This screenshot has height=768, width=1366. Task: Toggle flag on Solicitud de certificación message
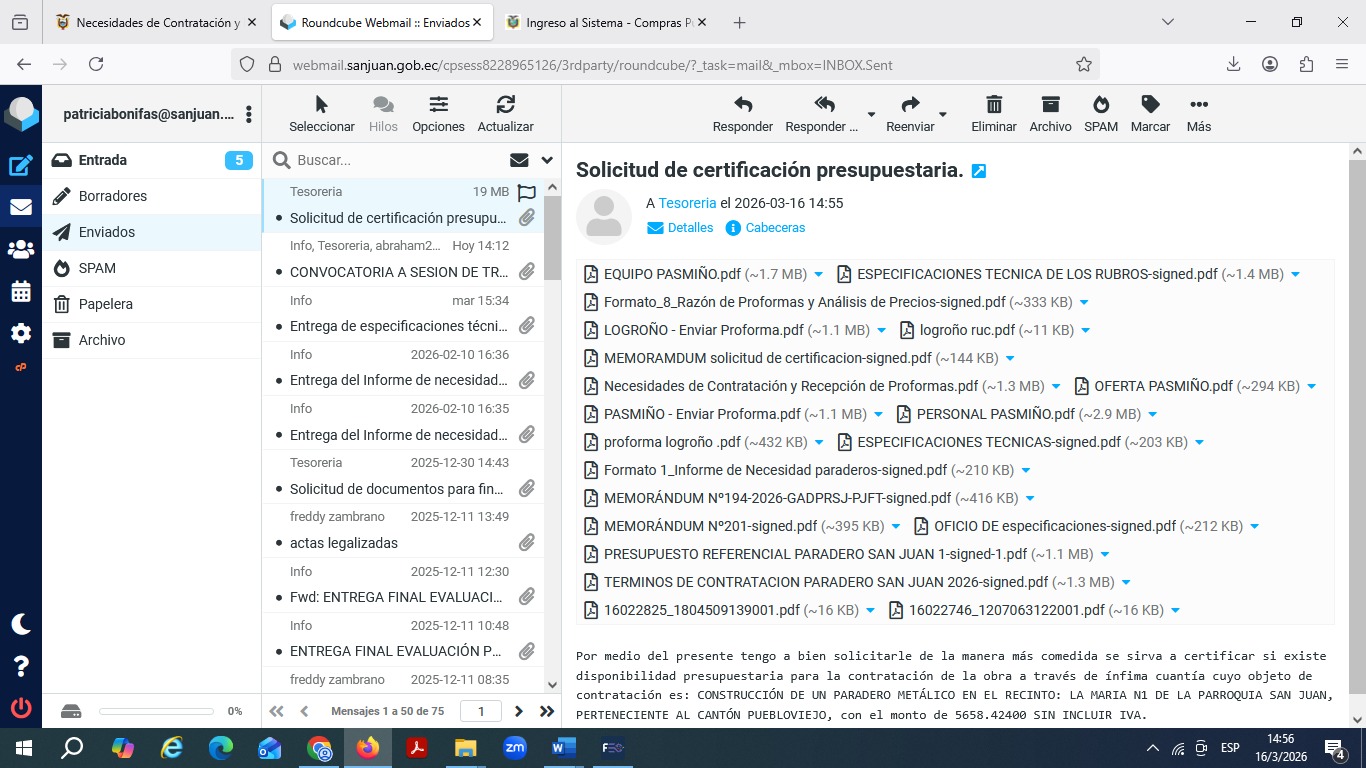click(x=527, y=193)
